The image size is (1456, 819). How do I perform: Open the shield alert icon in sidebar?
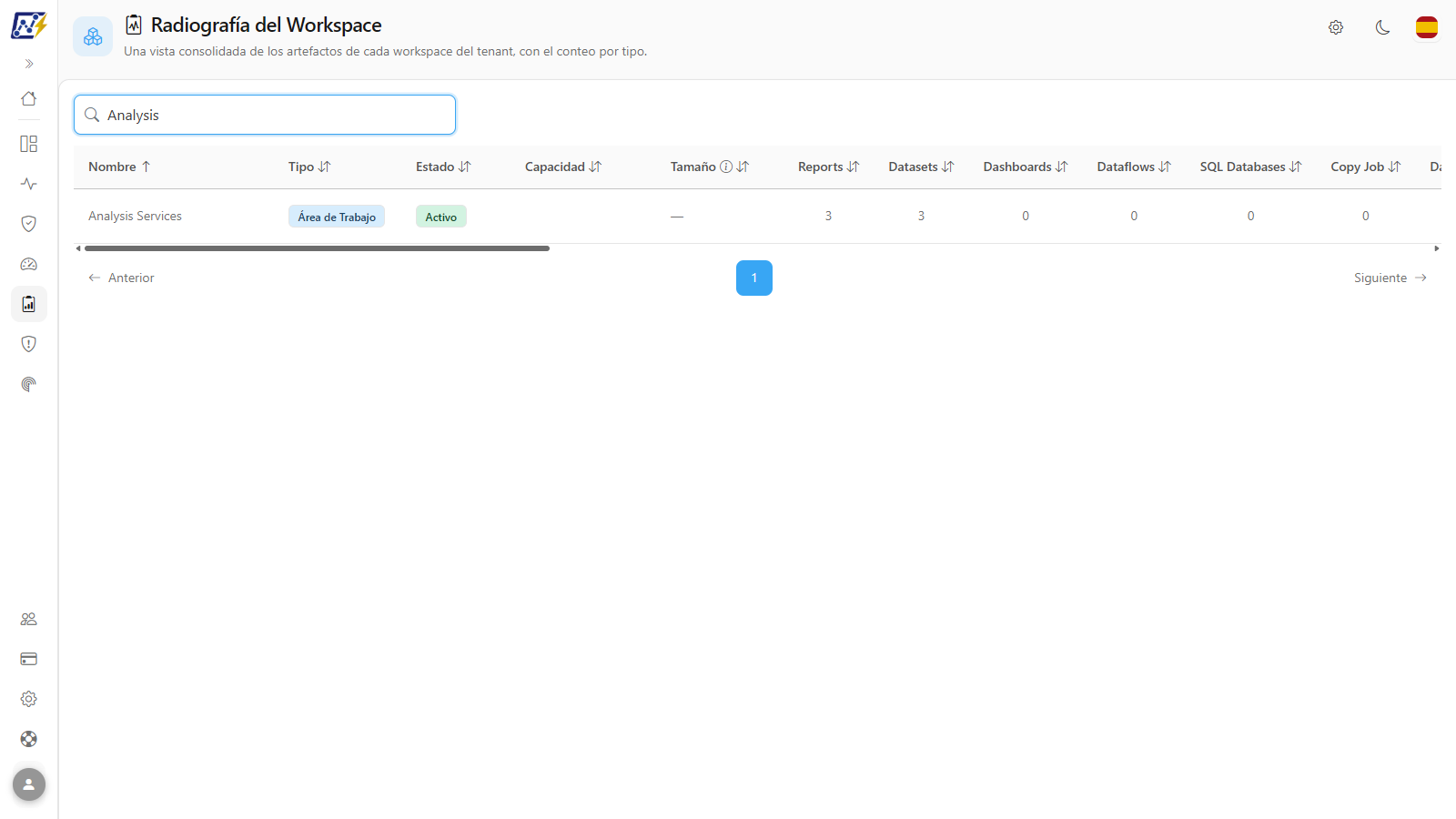(x=29, y=344)
